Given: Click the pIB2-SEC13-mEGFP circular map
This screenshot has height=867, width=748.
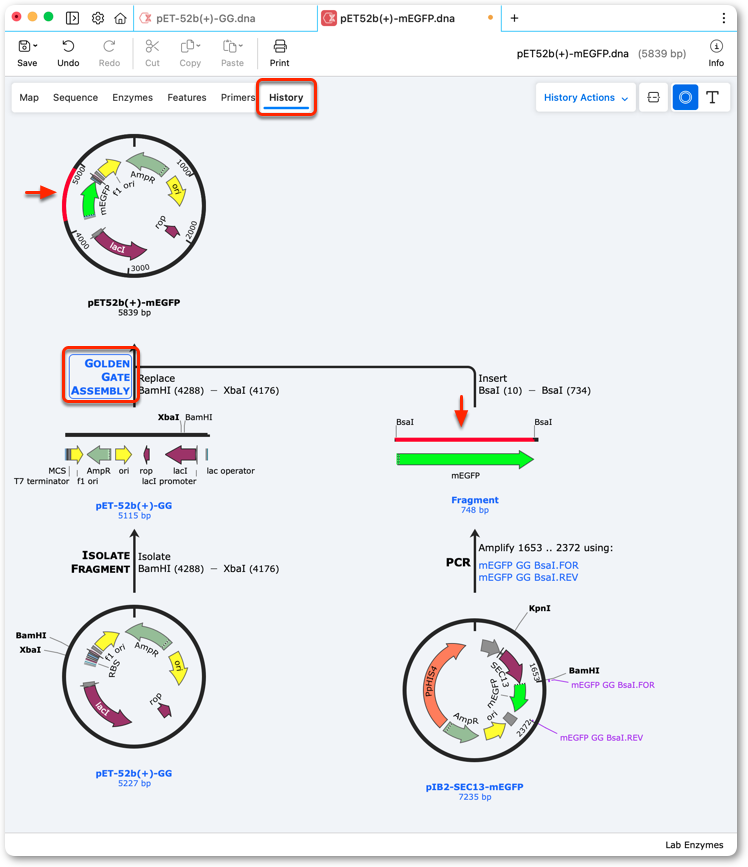Looking at the screenshot, I should (x=474, y=690).
